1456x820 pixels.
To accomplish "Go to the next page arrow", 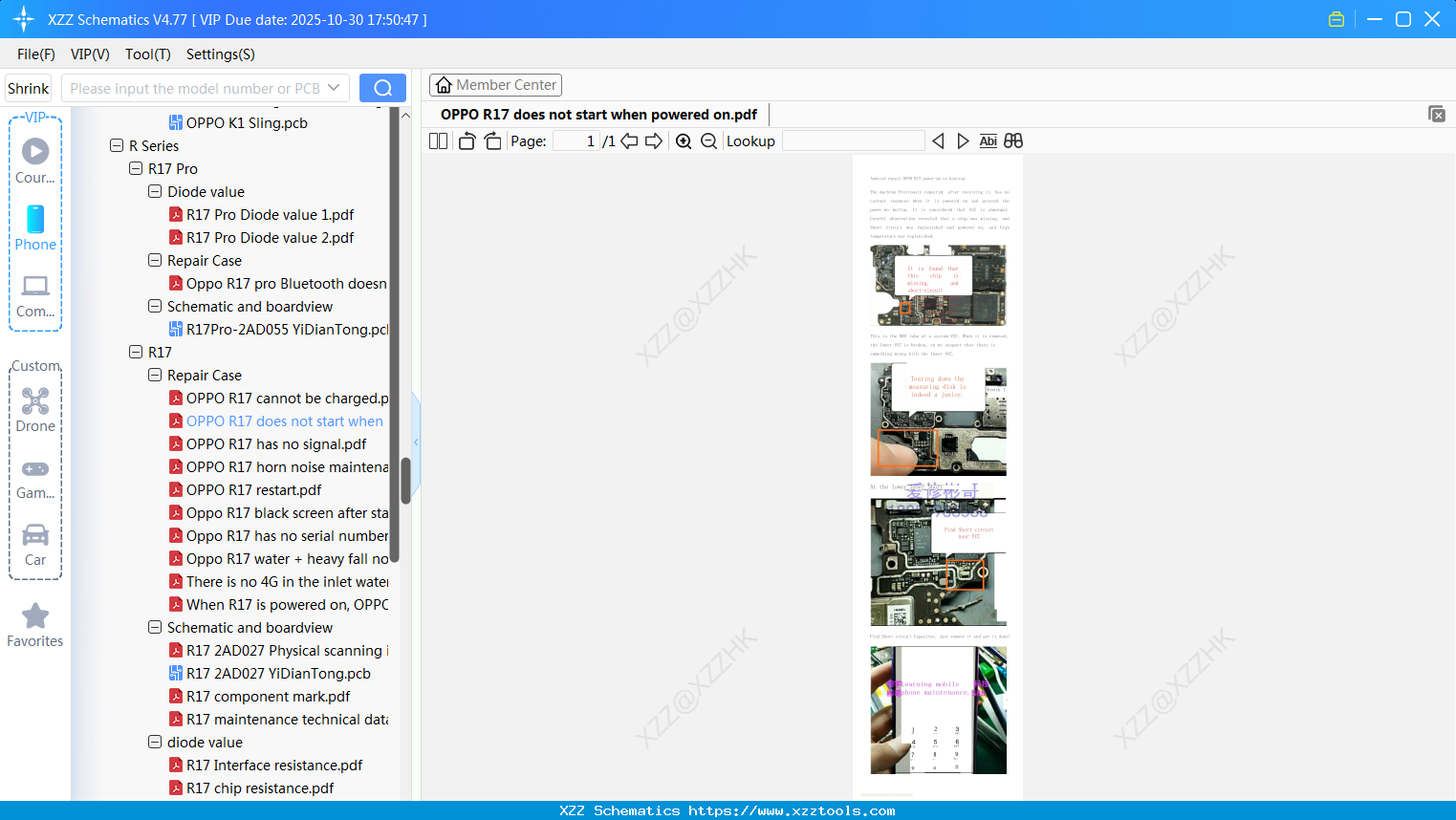I will click(x=654, y=141).
